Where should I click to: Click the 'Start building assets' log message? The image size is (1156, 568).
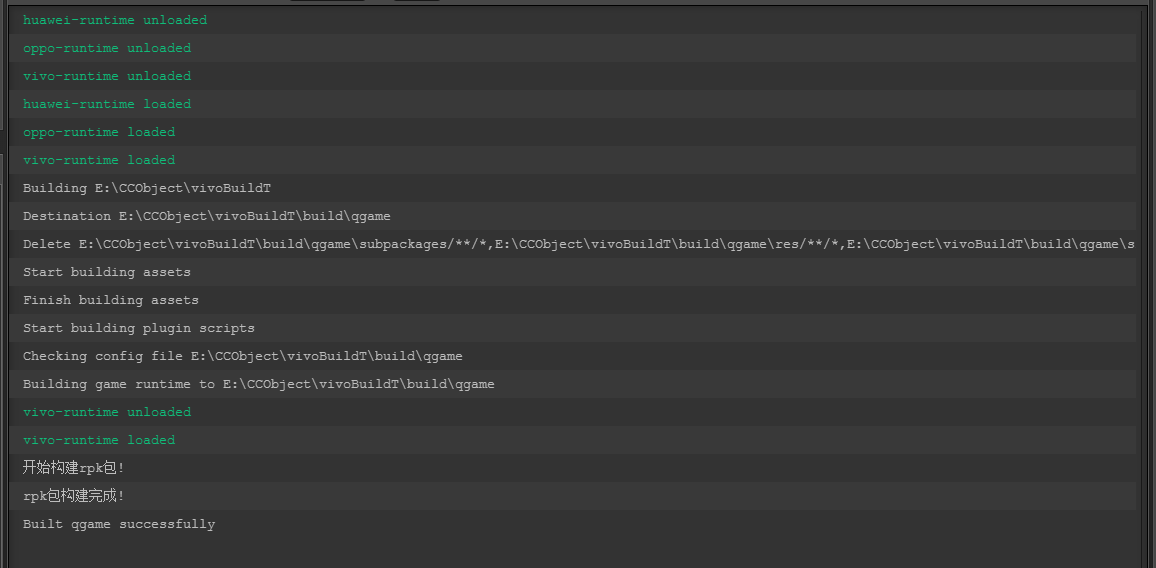click(107, 272)
